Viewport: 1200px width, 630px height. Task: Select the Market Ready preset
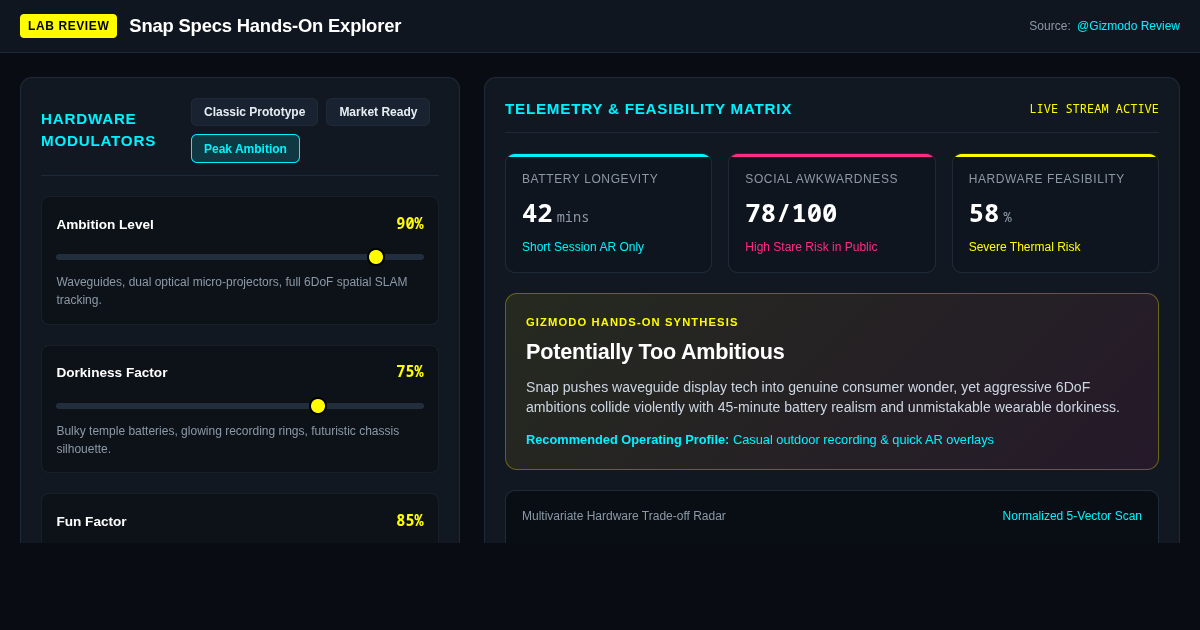coord(378,112)
